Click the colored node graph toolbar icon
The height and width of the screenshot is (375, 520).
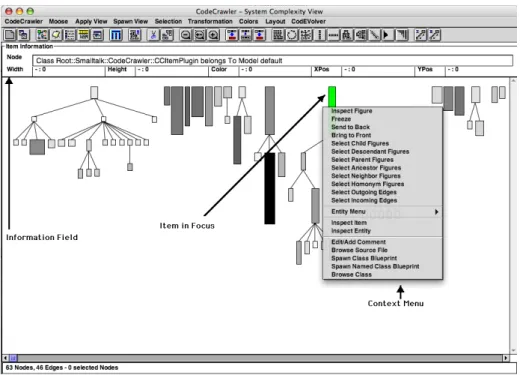tap(42, 35)
